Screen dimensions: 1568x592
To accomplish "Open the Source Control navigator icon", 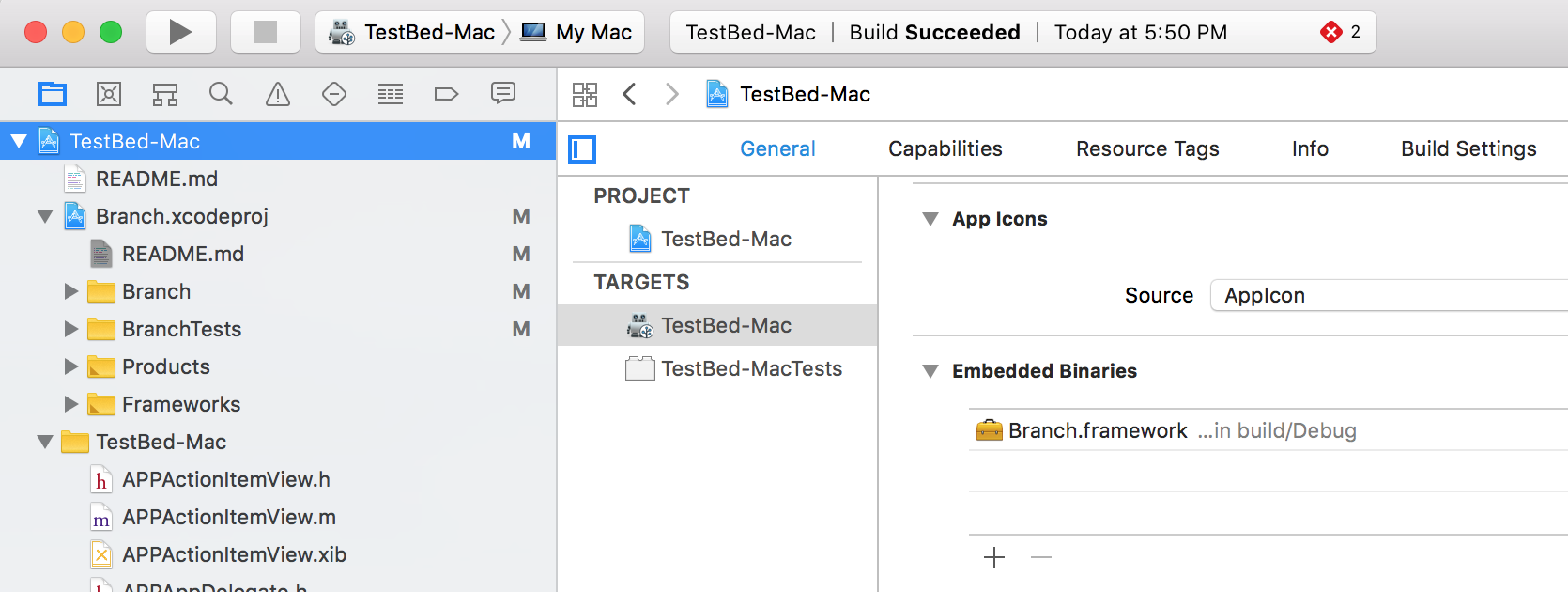I will [109, 94].
